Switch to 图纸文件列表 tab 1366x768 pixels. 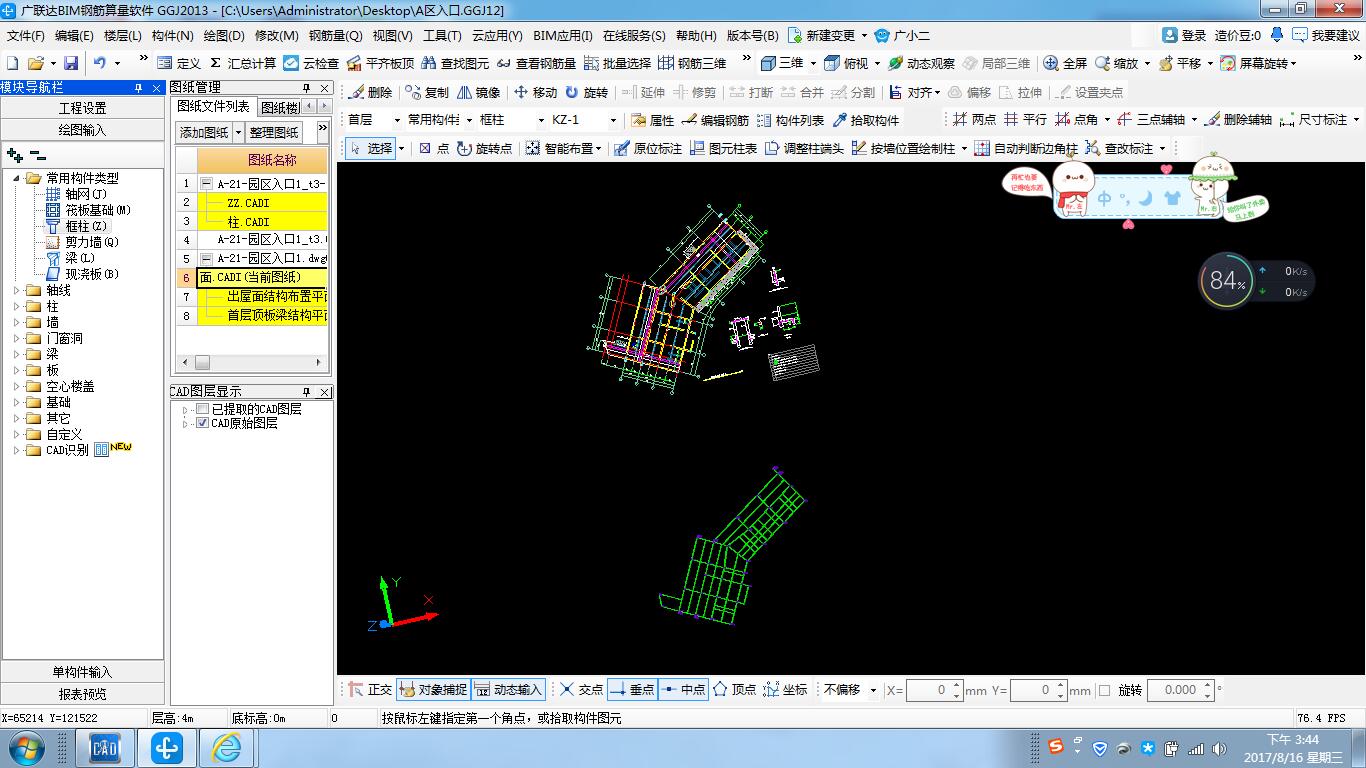pyautogui.click(x=213, y=107)
